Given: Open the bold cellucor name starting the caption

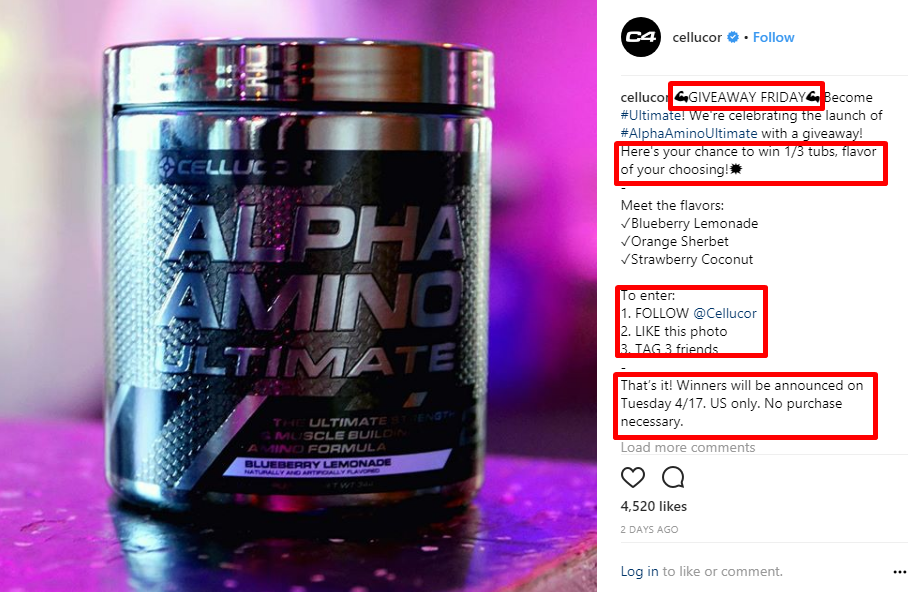Looking at the screenshot, I should (x=644, y=97).
